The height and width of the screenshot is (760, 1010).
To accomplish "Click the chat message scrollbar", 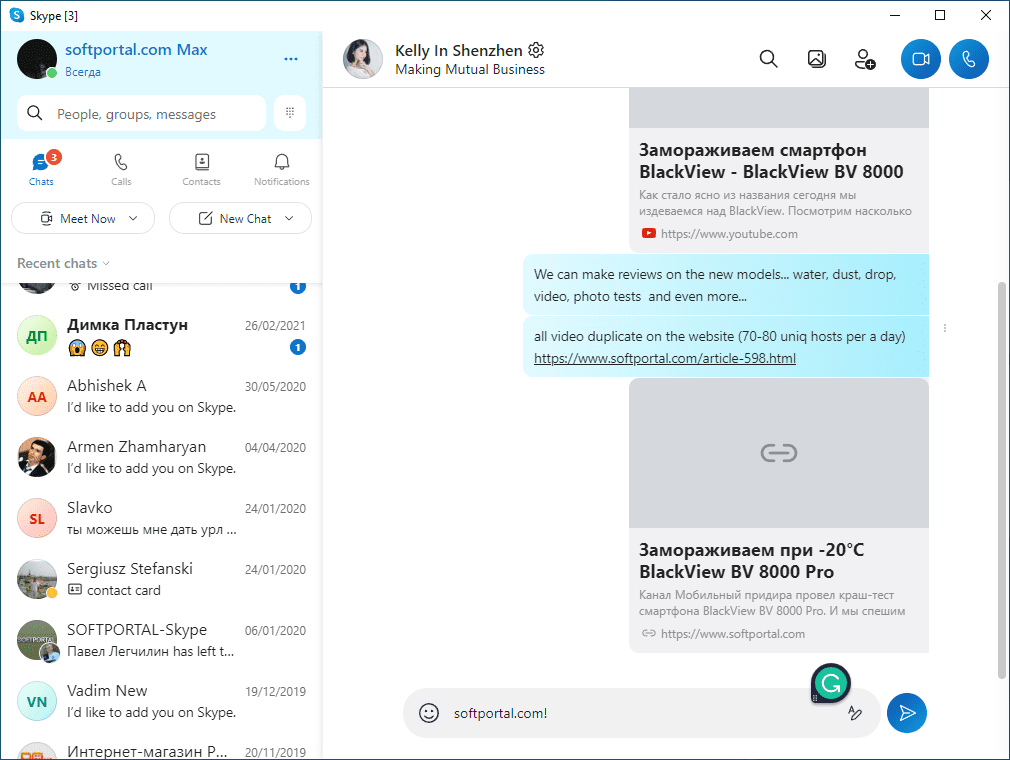I will (1001, 480).
